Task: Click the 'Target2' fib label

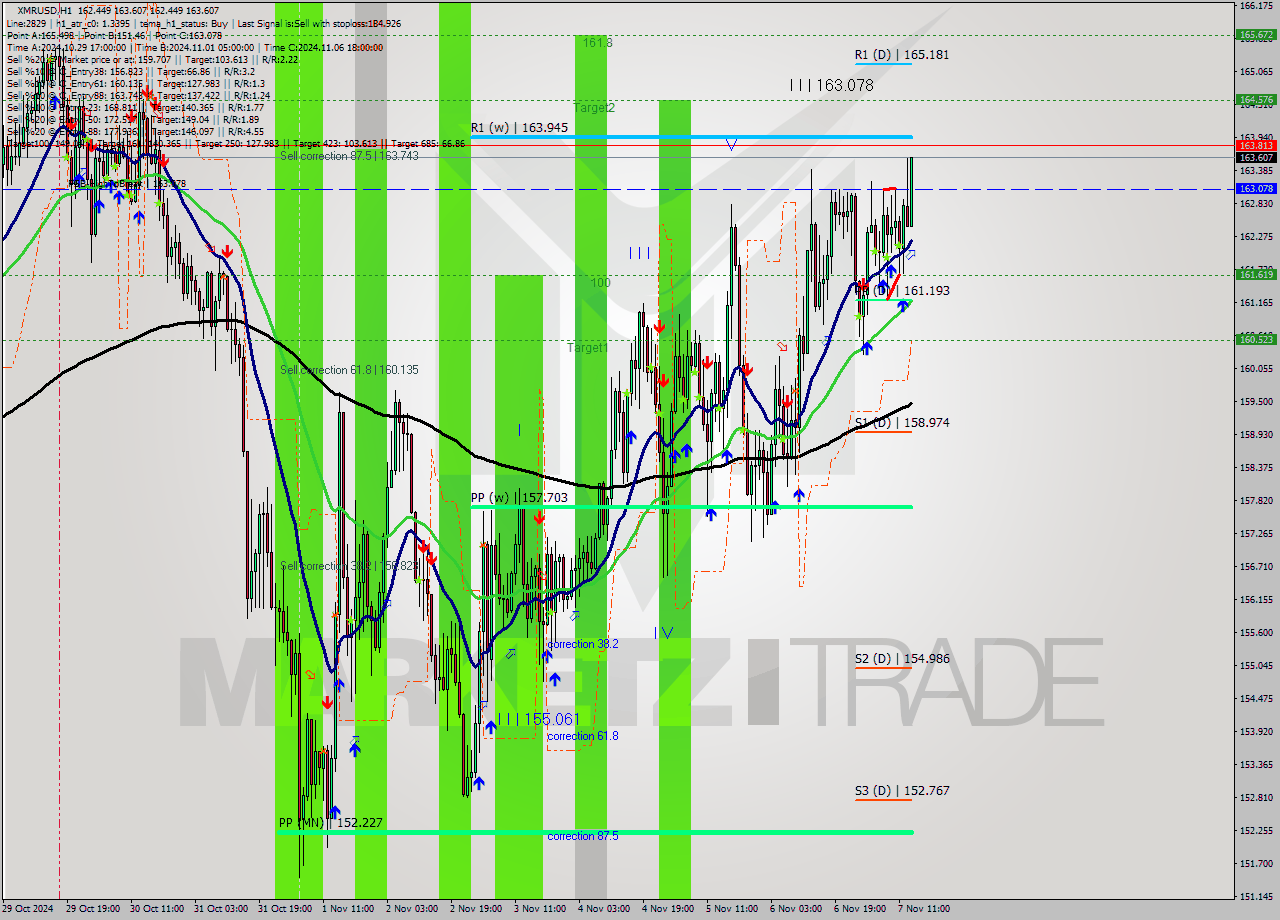Action: (x=594, y=107)
